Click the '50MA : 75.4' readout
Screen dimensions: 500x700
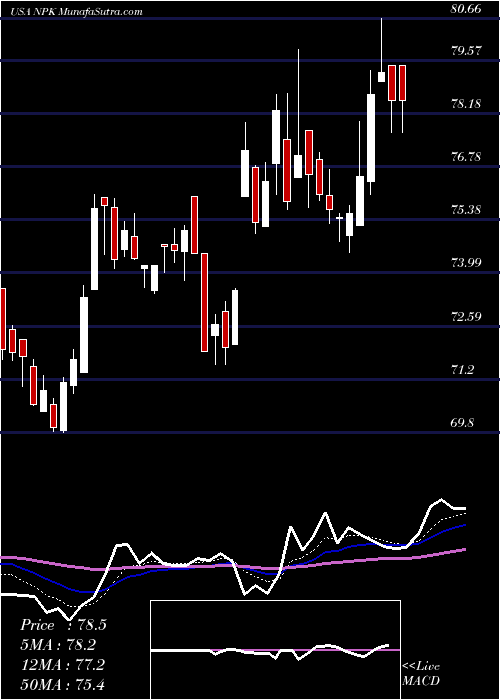[63, 684]
